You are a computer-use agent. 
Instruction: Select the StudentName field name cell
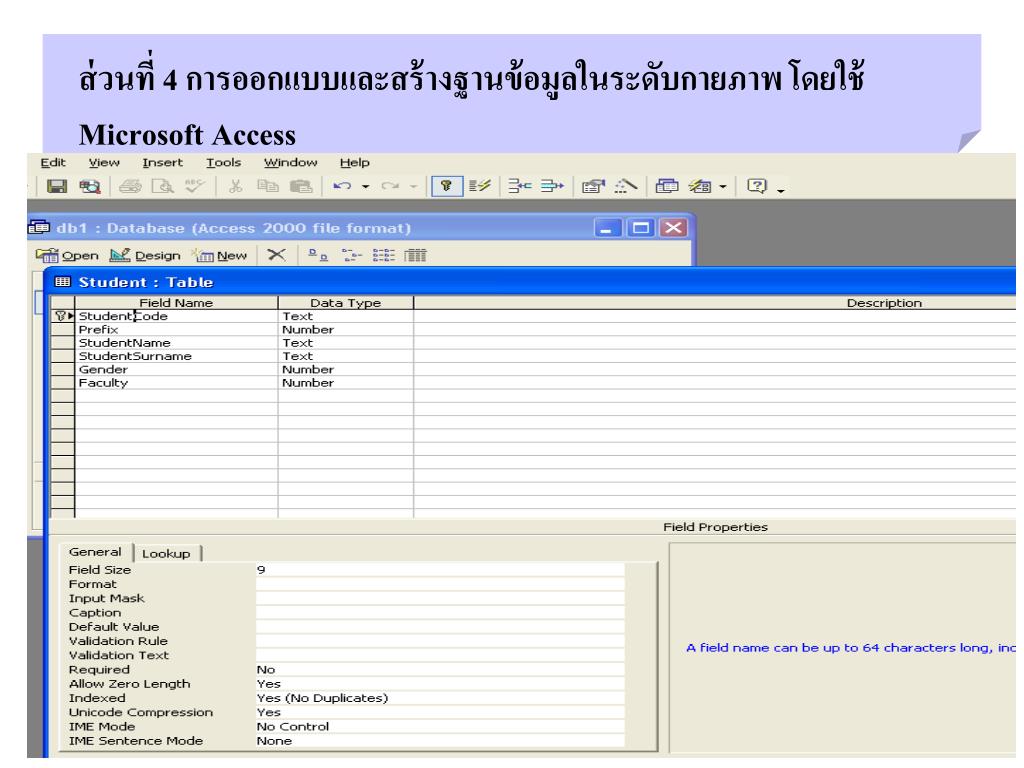coord(176,343)
